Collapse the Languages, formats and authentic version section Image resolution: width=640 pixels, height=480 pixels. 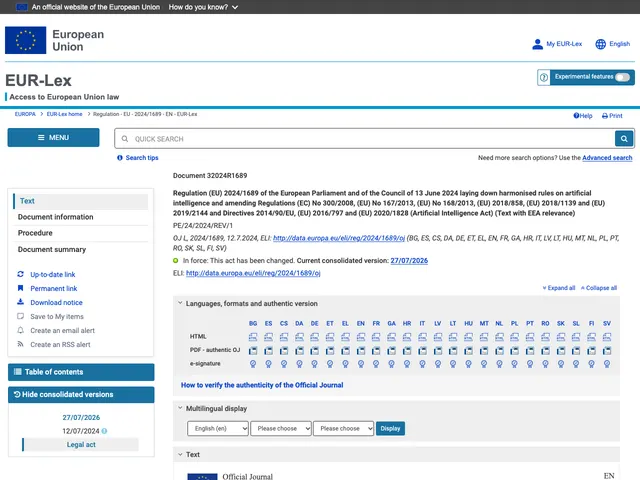click(180, 303)
